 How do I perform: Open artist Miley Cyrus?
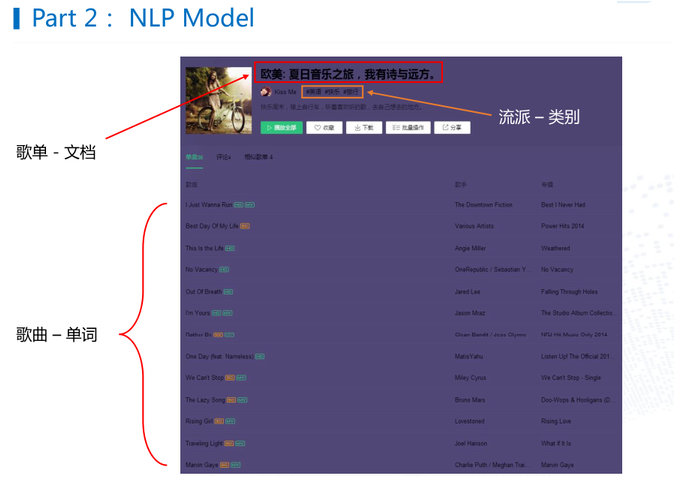tap(470, 378)
